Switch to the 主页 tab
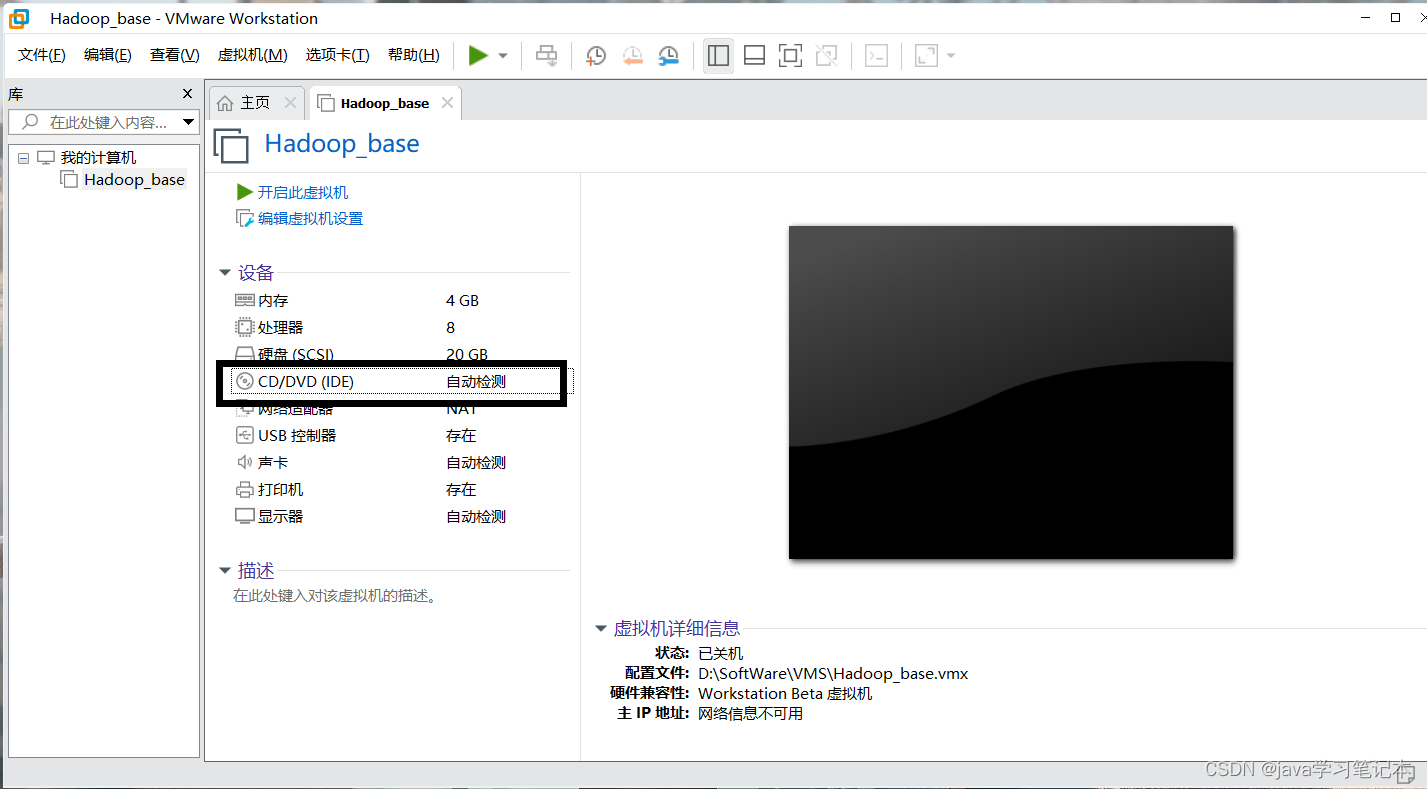The image size is (1427, 789). tap(255, 103)
